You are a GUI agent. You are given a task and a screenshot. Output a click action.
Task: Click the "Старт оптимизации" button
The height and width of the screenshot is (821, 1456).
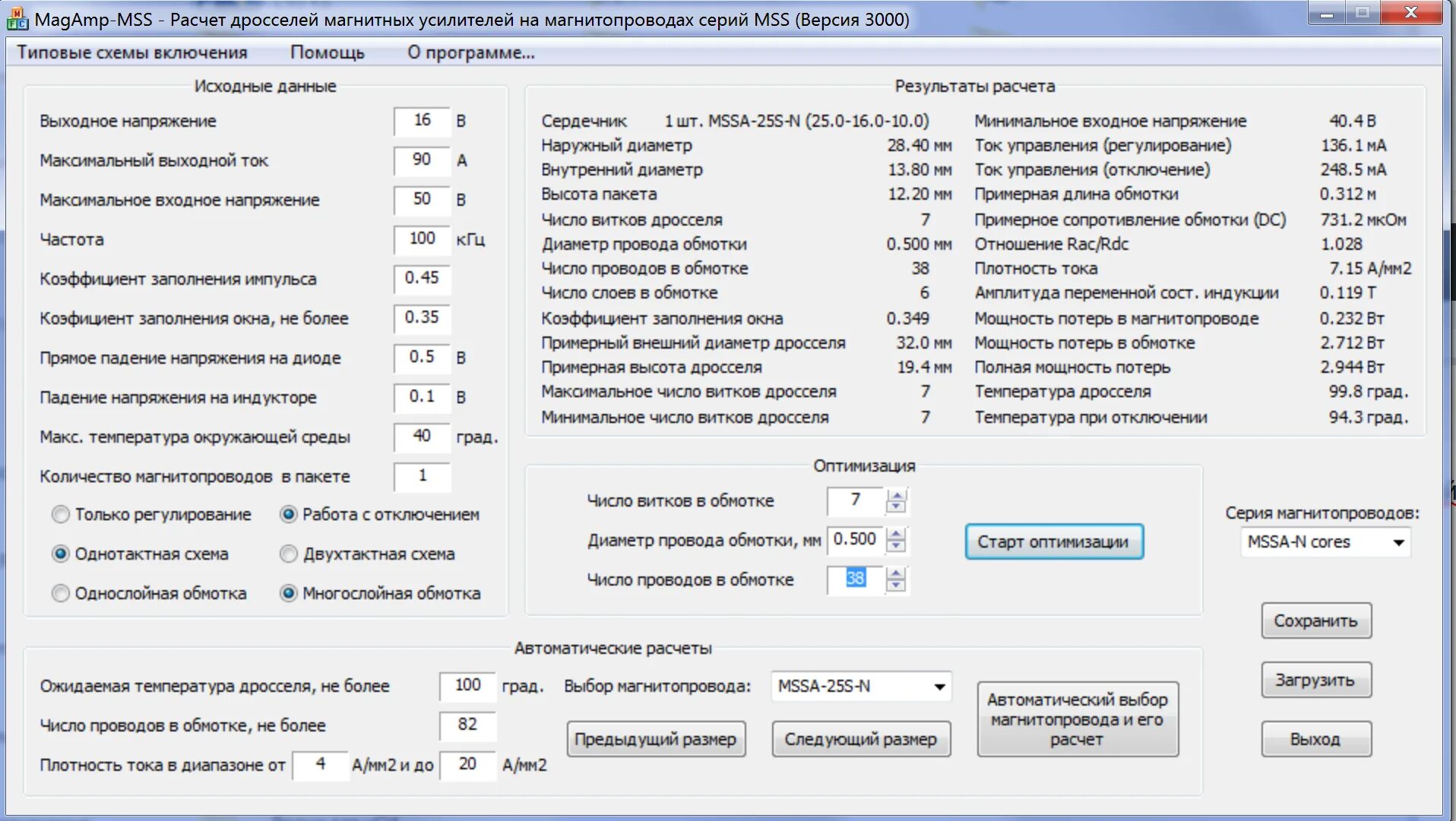pyautogui.click(x=1054, y=542)
